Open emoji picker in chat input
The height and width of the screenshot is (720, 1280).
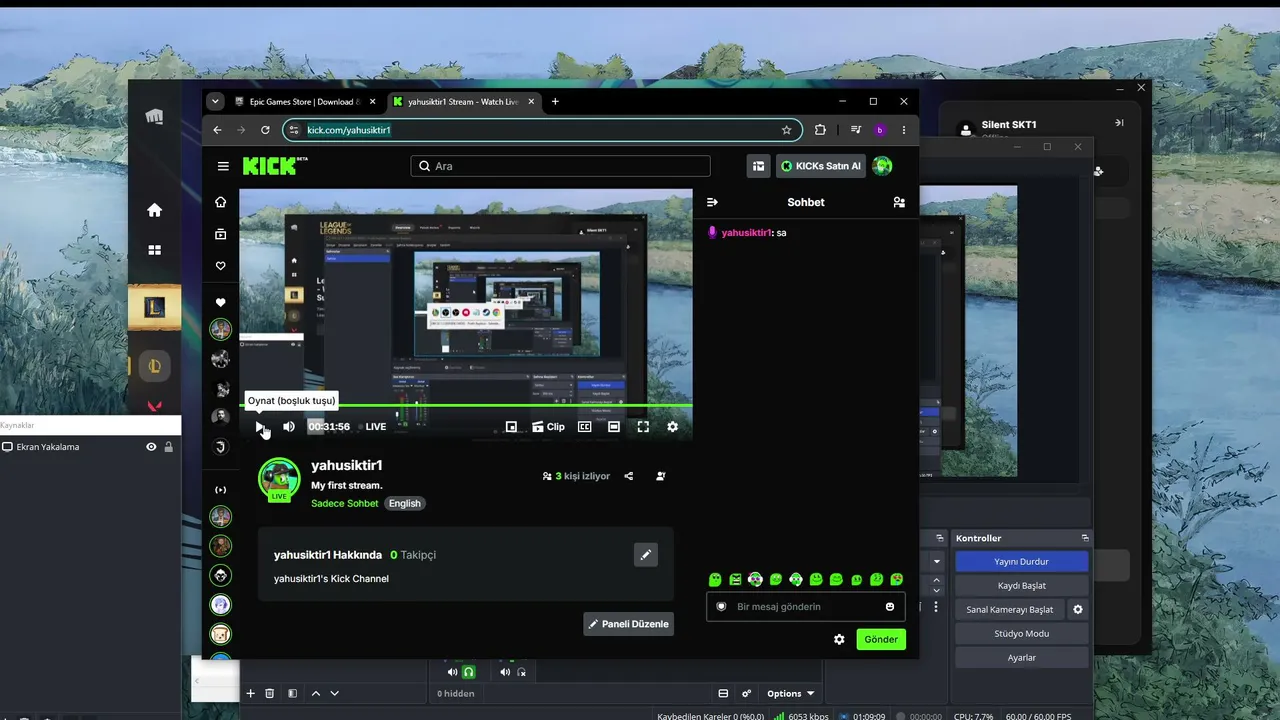click(890, 607)
